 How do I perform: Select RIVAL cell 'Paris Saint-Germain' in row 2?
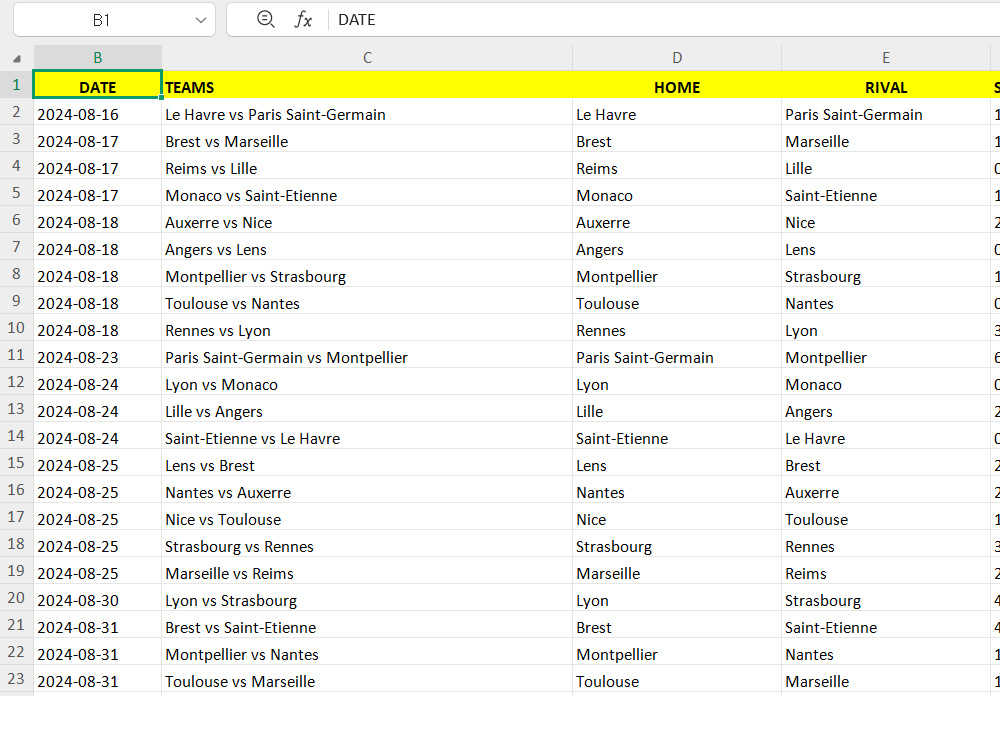[886, 114]
